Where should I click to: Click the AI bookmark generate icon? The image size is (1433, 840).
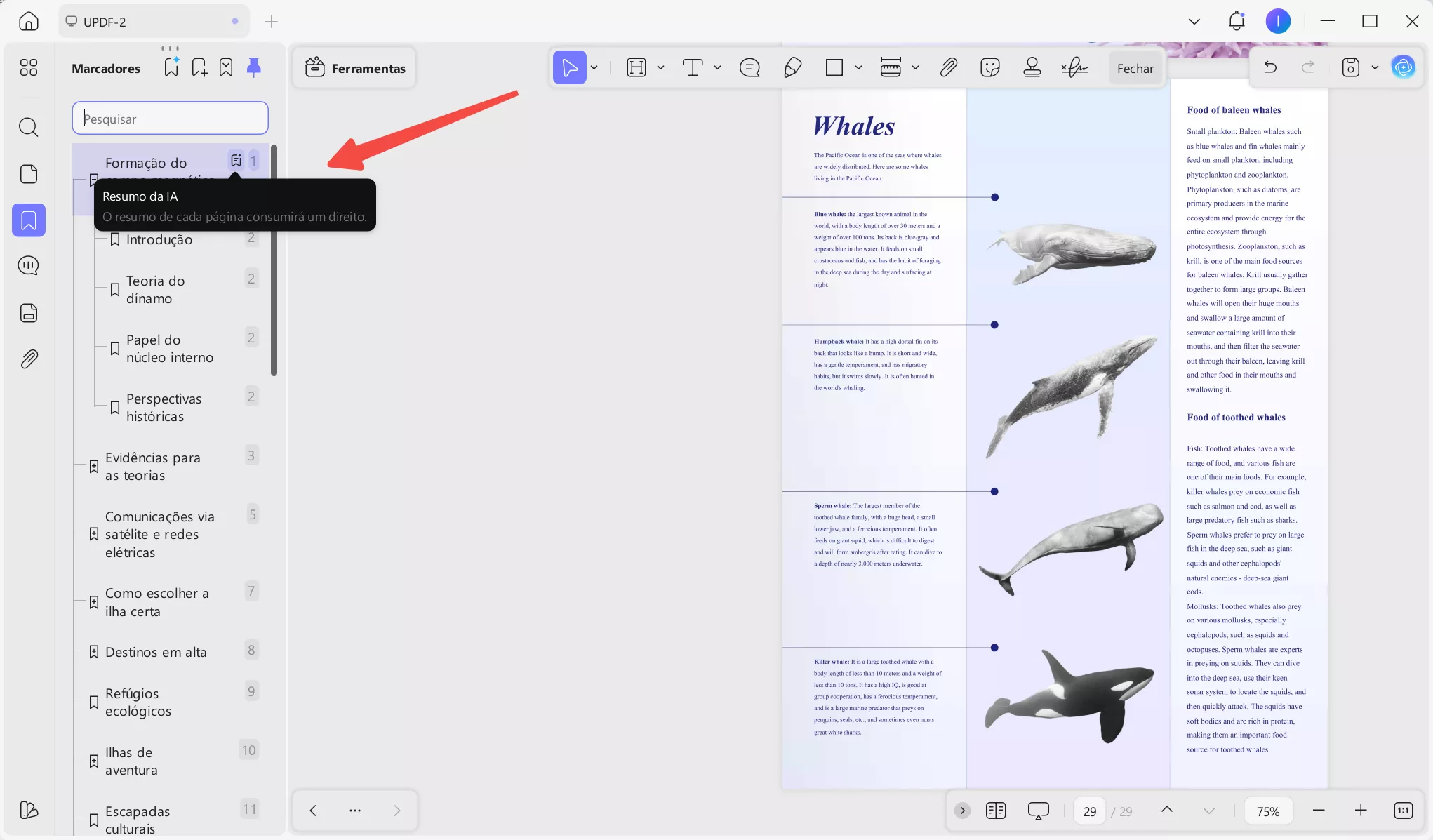point(171,67)
